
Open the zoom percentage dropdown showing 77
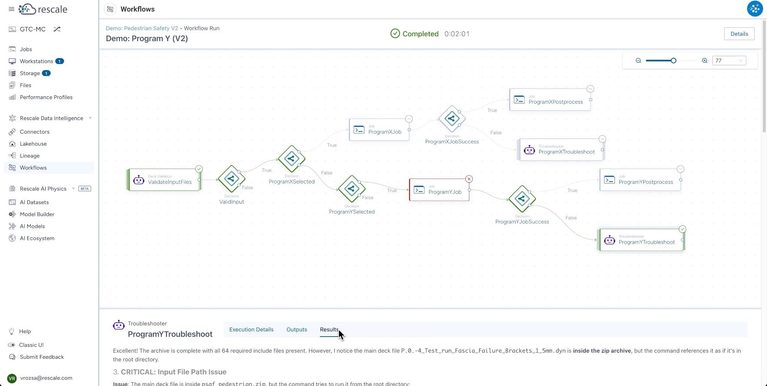tap(729, 61)
